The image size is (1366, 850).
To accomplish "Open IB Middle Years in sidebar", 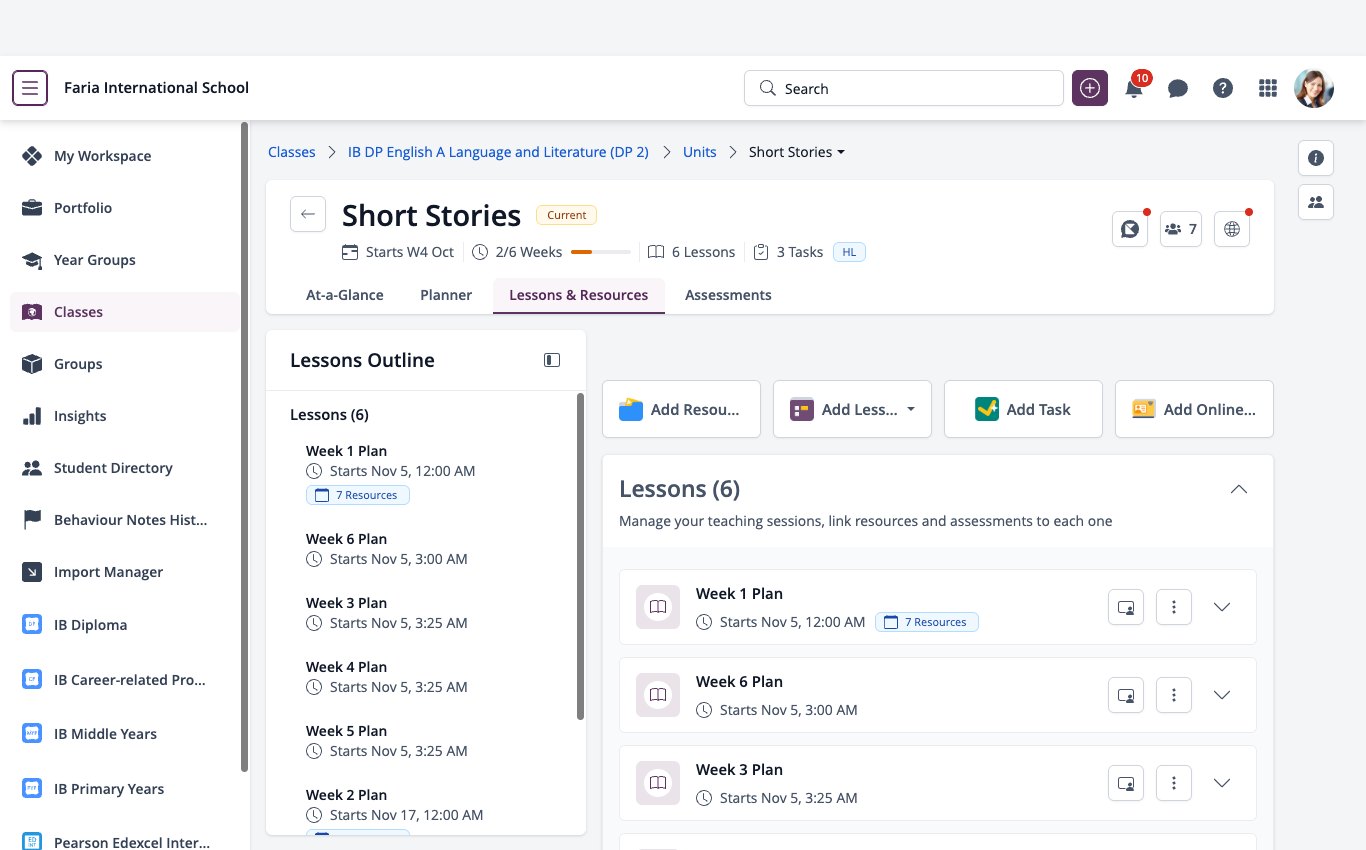I will [x=124, y=734].
